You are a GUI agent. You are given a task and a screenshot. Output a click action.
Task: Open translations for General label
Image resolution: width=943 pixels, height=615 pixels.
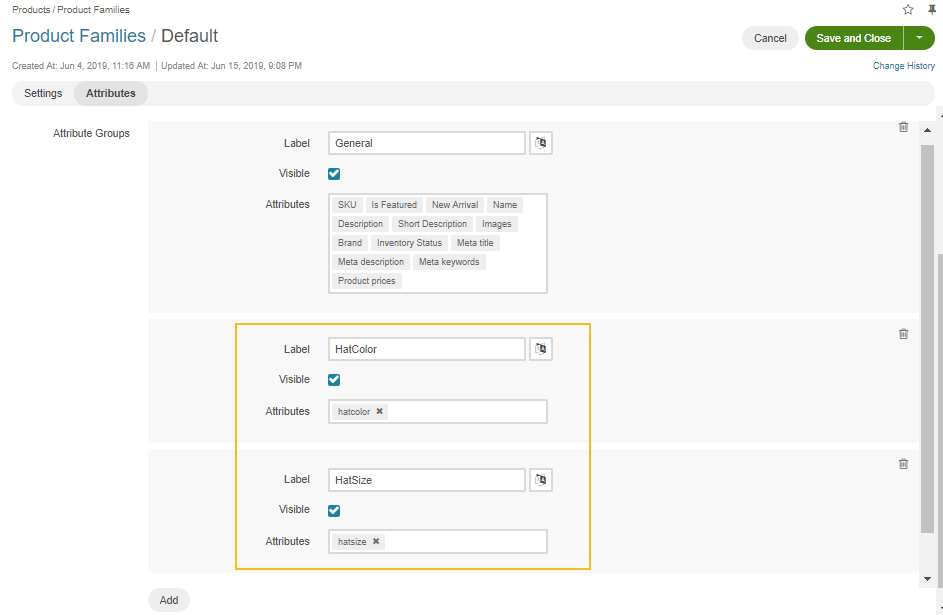point(540,143)
